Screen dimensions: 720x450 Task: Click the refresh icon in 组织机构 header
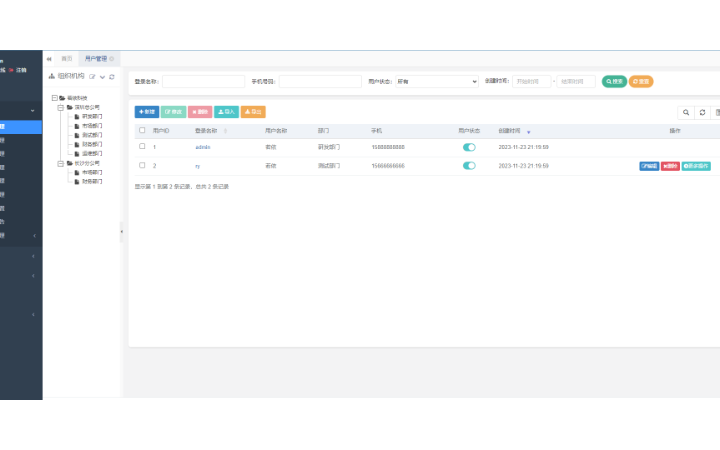pos(112,76)
